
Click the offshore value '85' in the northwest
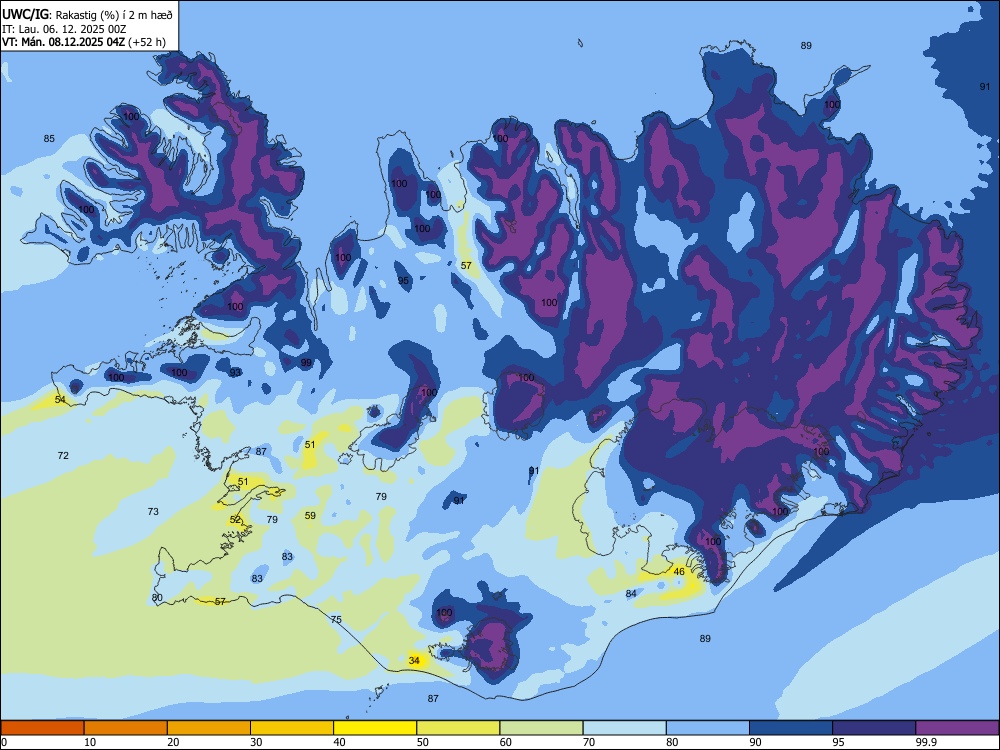49,138
